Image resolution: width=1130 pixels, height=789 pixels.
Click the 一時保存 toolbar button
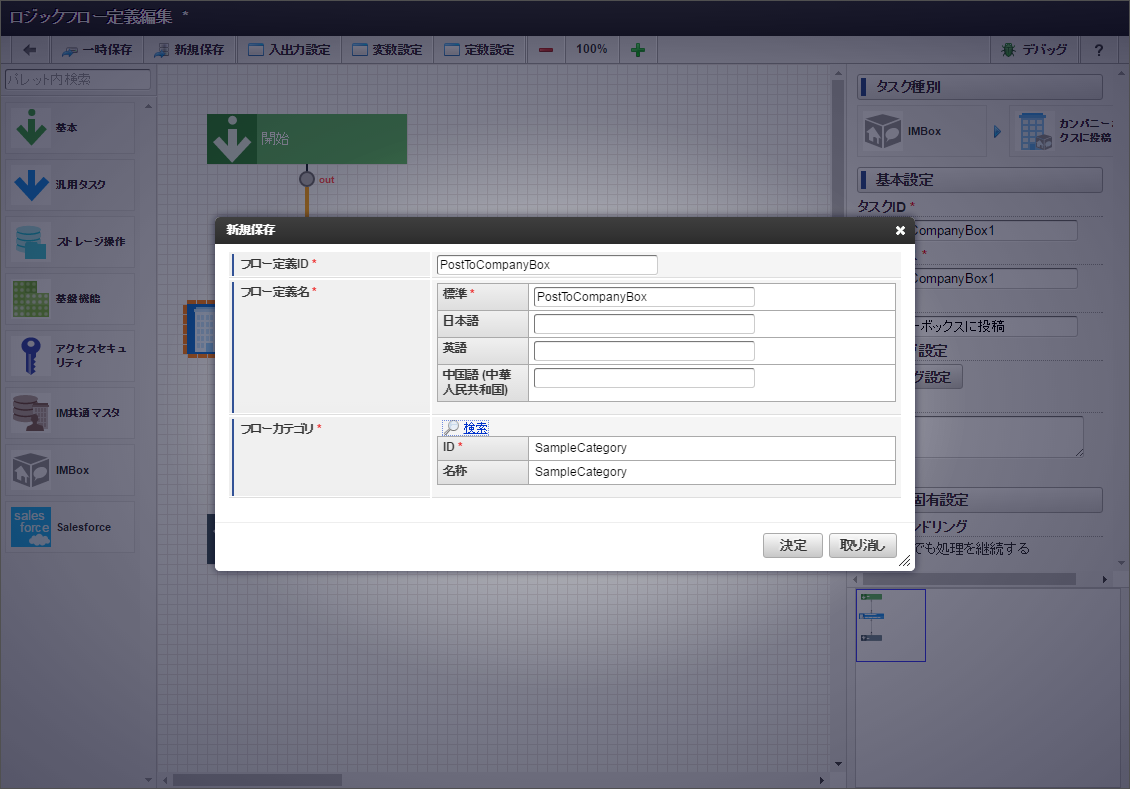[x=97, y=50]
